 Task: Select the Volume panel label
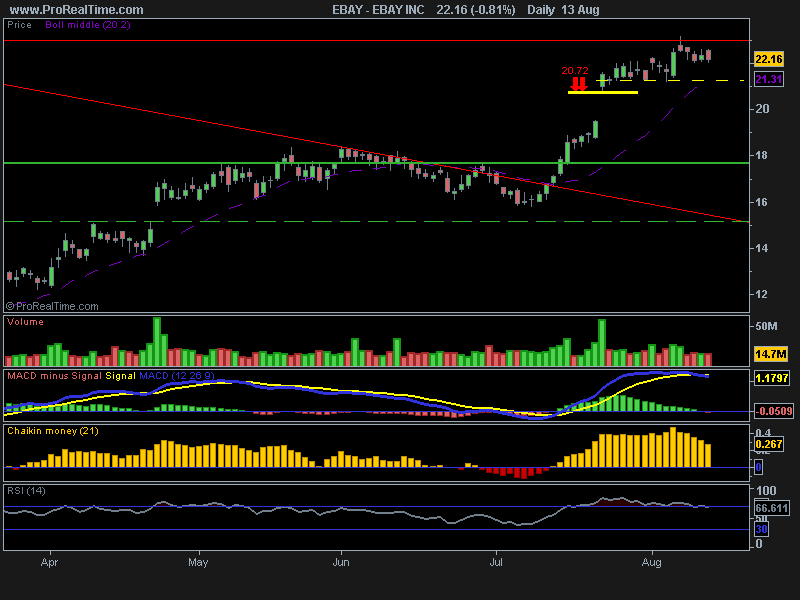click(25, 322)
